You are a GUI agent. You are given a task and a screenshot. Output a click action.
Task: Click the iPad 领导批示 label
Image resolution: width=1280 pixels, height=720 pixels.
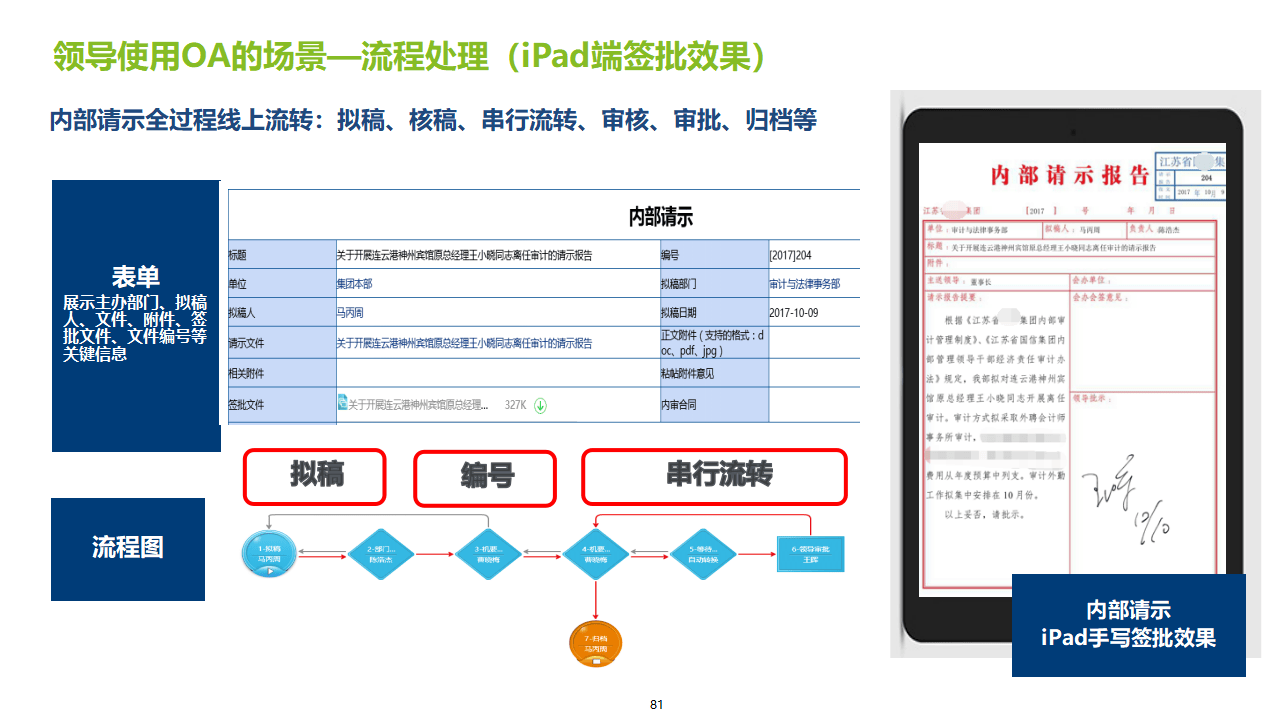[x=1094, y=398]
